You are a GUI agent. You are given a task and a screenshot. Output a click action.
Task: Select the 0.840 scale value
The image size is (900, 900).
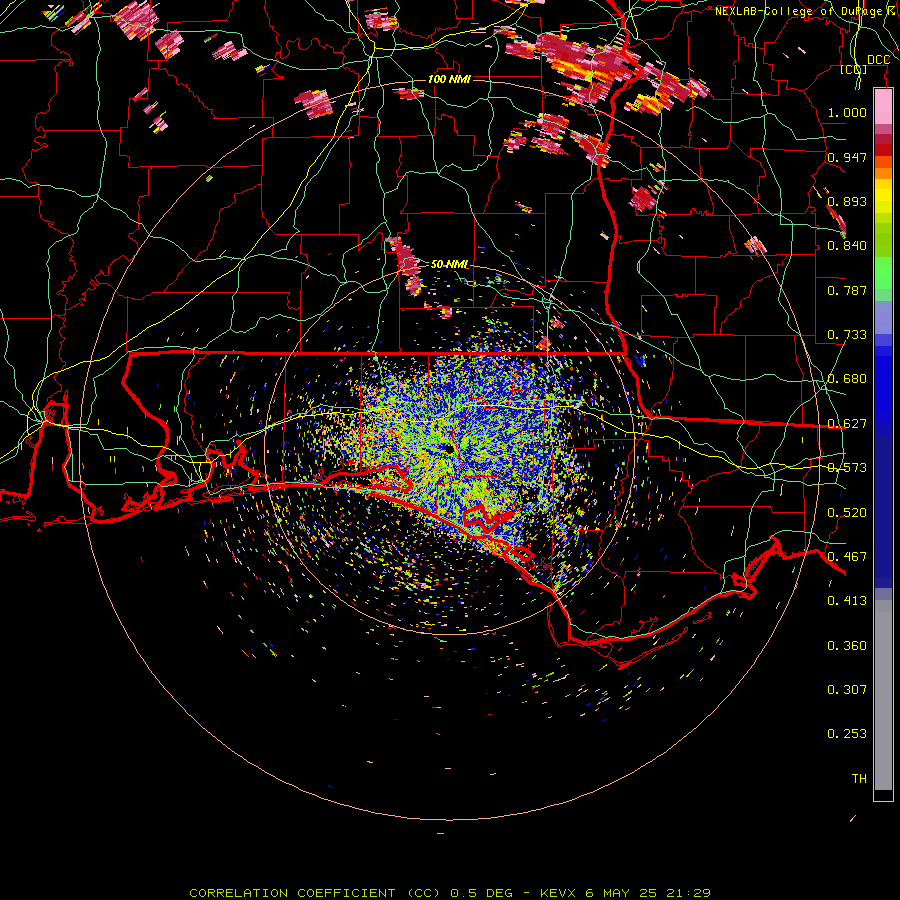(847, 246)
